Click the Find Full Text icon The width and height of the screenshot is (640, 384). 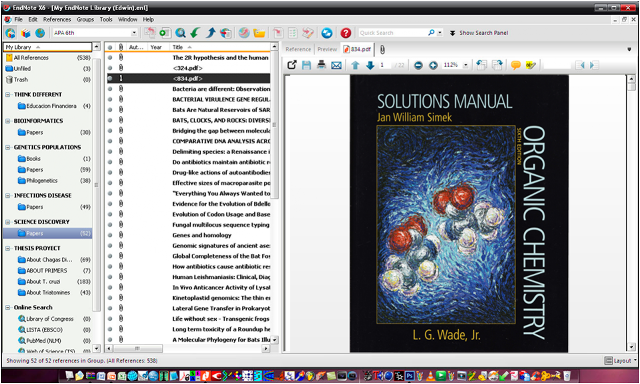[x=226, y=33]
